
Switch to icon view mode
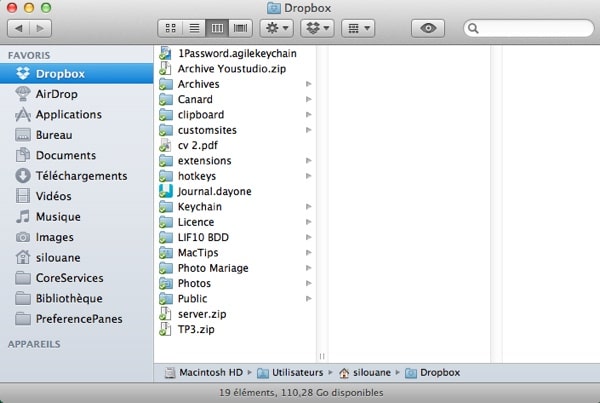point(168,28)
